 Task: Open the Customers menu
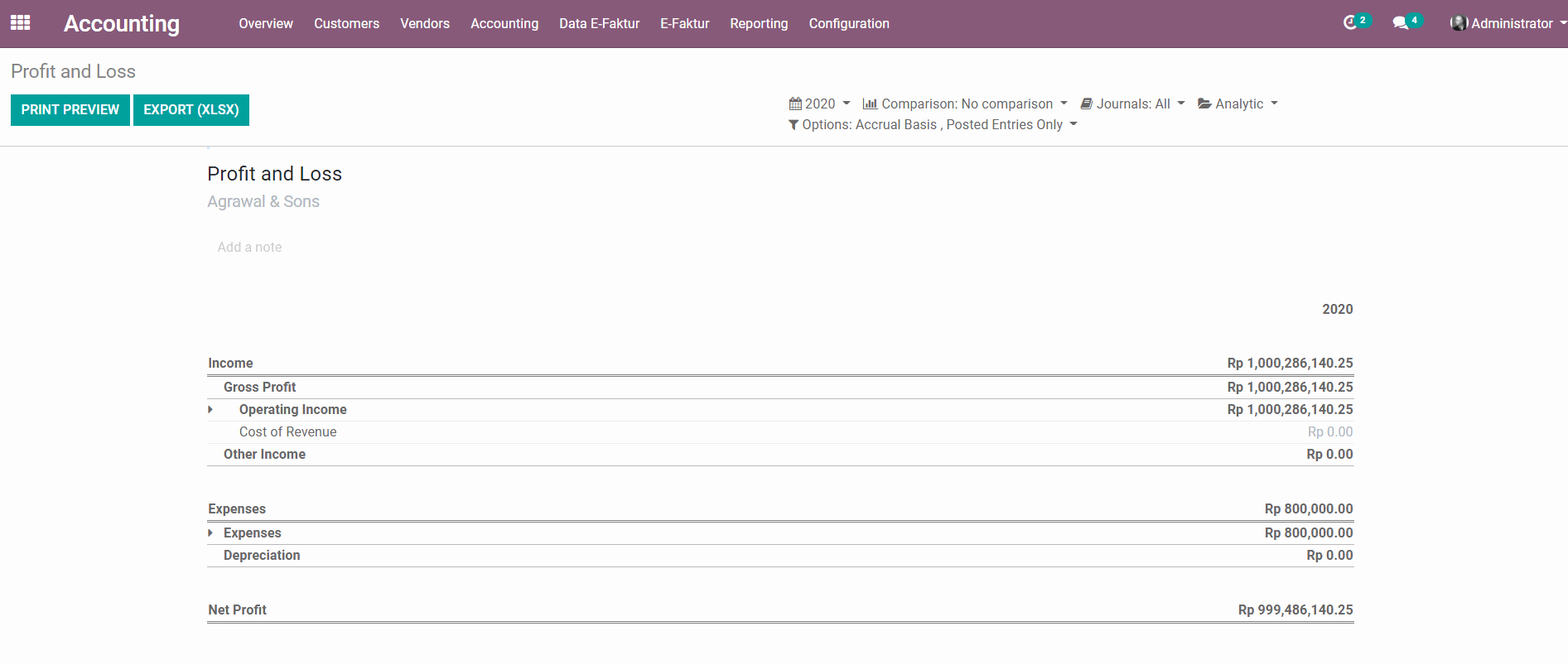click(346, 23)
